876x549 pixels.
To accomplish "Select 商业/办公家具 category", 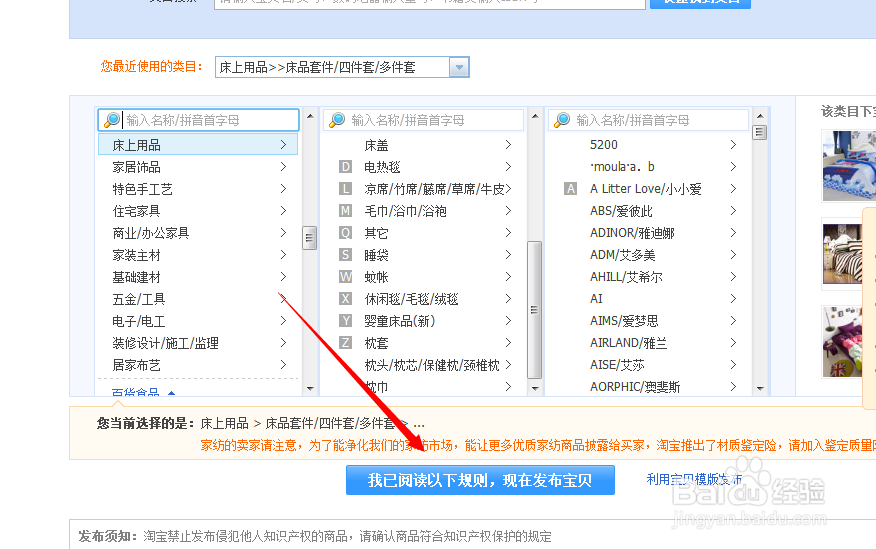I will (151, 233).
